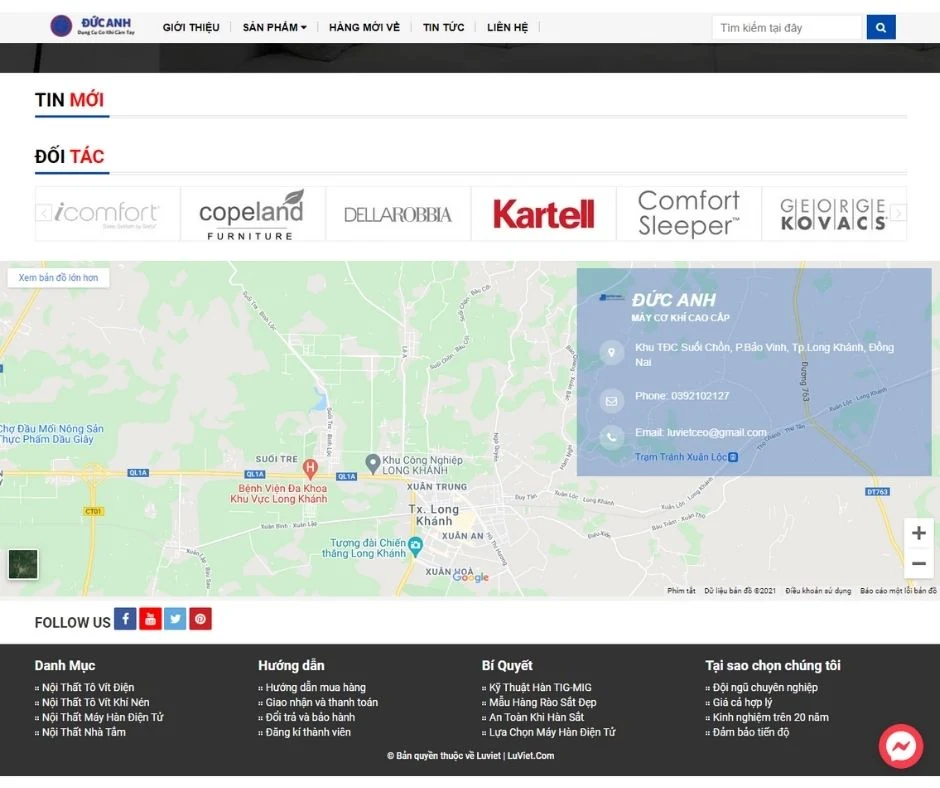Click the Google logo on the map
This screenshot has height=788, width=940.
click(x=471, y=577)
